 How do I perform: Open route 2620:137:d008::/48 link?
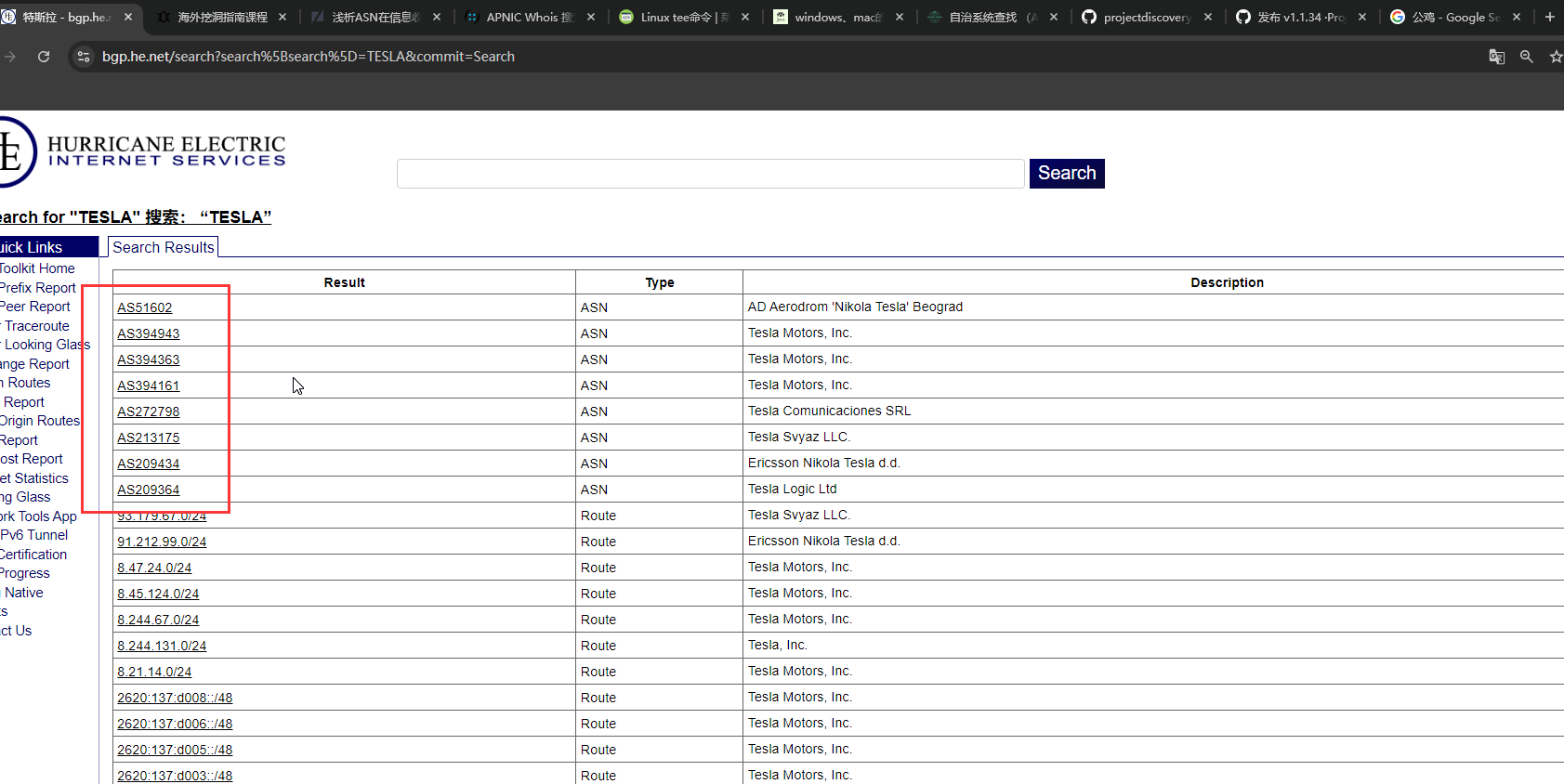point(175,698)
